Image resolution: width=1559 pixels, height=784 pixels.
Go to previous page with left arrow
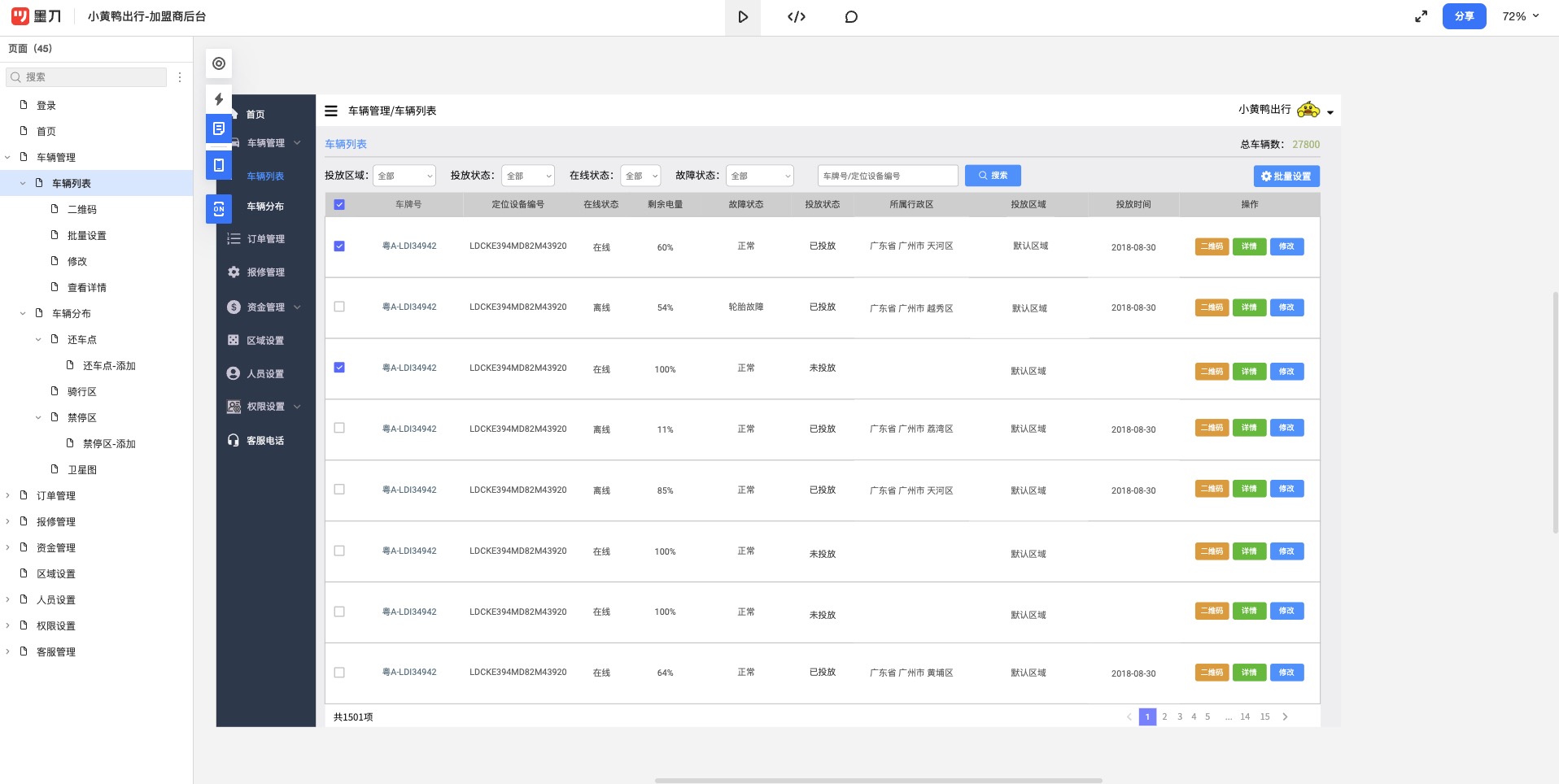coord(1129,716)
